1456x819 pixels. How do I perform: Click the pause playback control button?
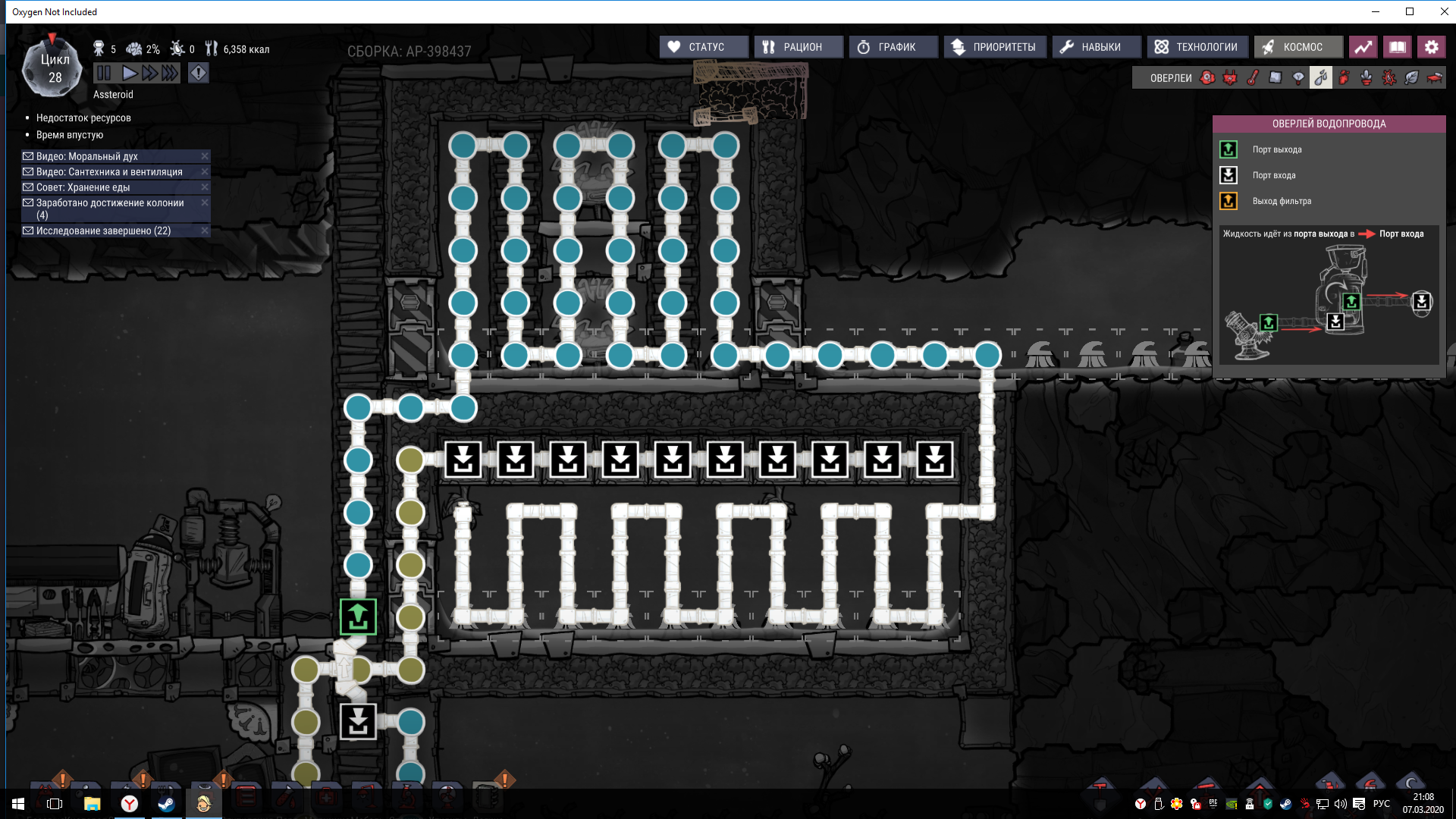(x=103, y=72)
